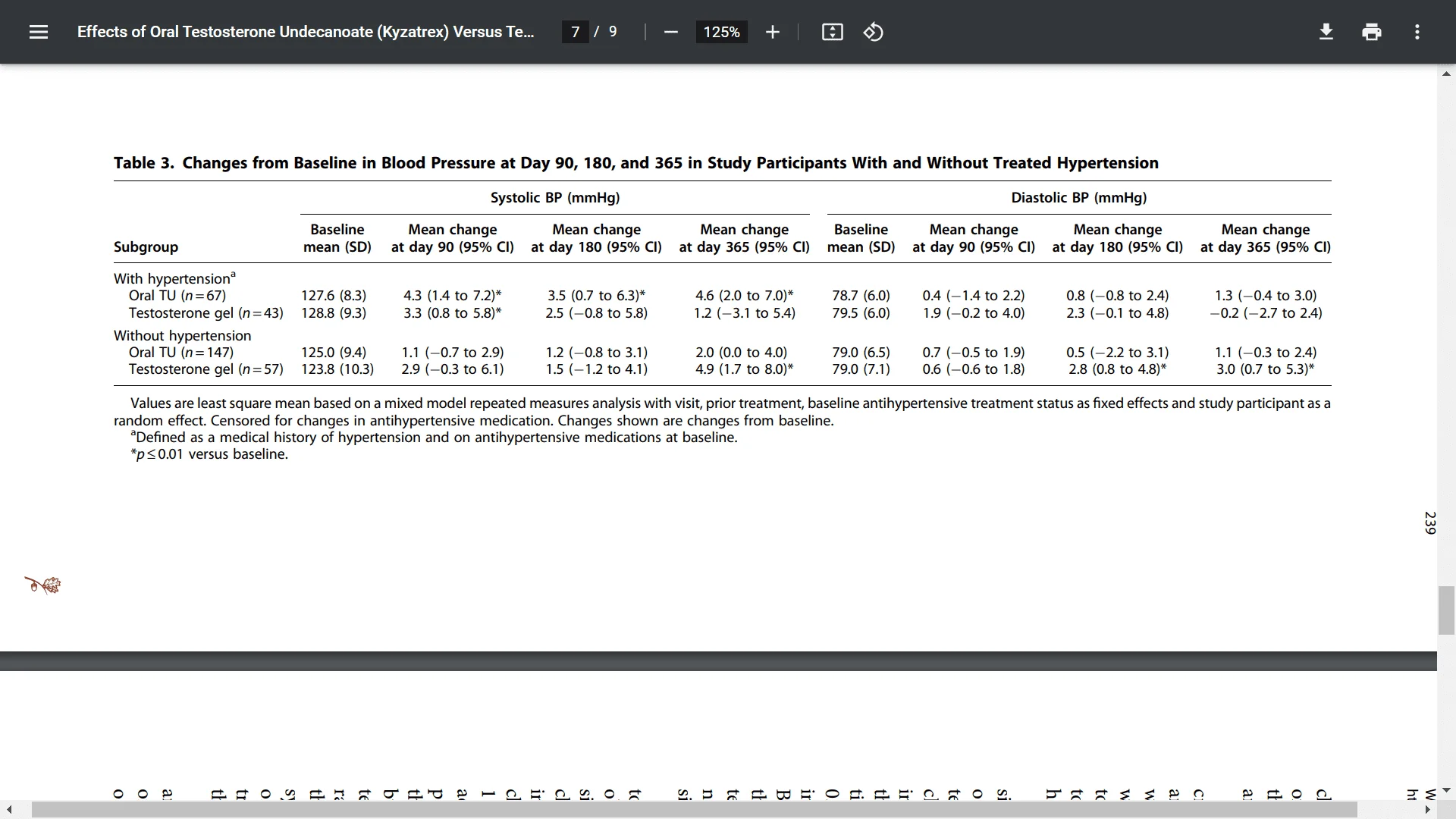The image size is (1456, 819).
Task: Click the cell '128.8 (9.3)'
Action: [334, 313]
